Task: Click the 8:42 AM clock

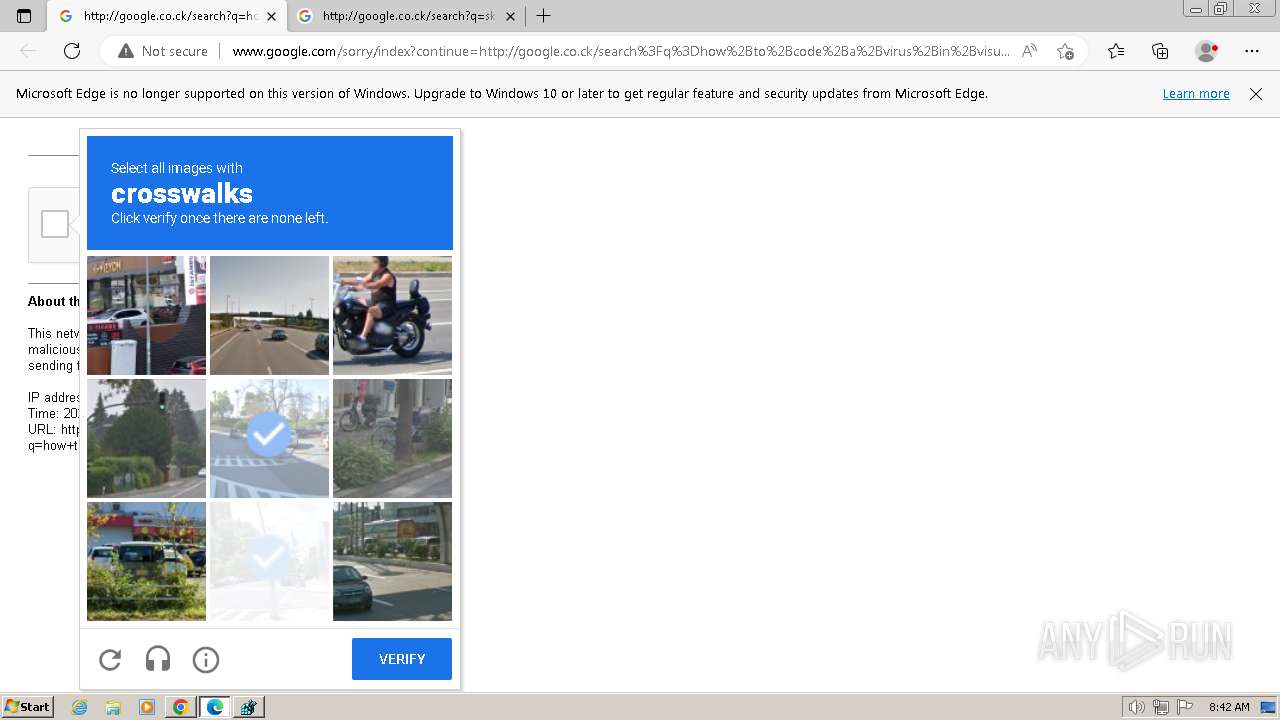Action: click(x=1229, y=707)
